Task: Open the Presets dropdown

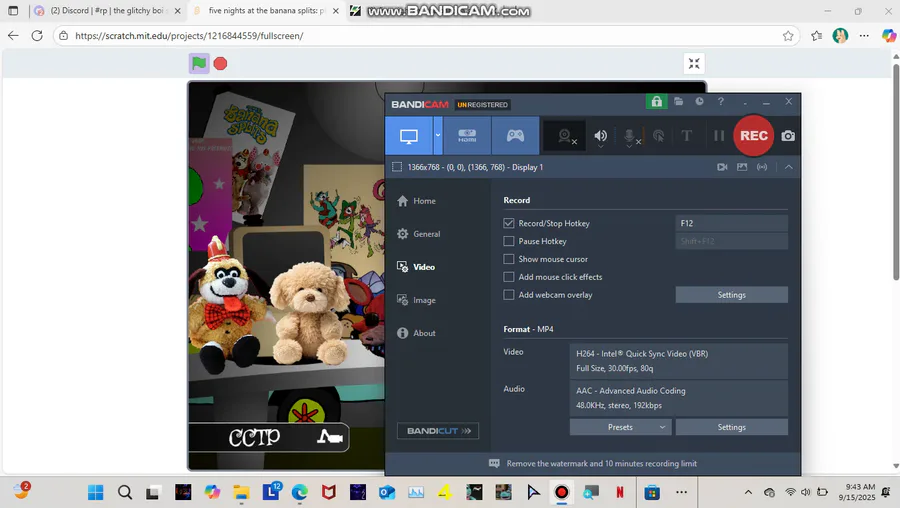Action: click(x=620, y=427)
